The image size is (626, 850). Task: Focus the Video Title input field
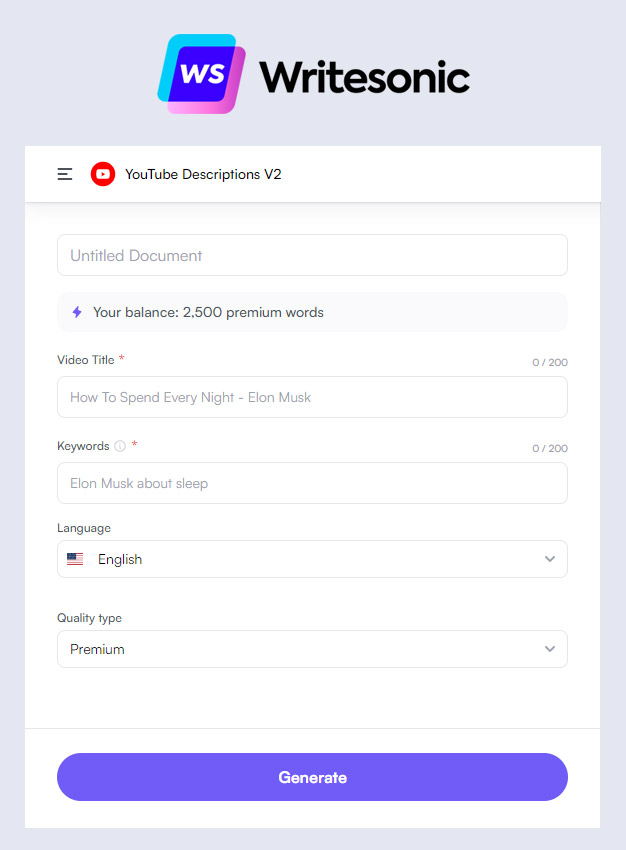312,397
